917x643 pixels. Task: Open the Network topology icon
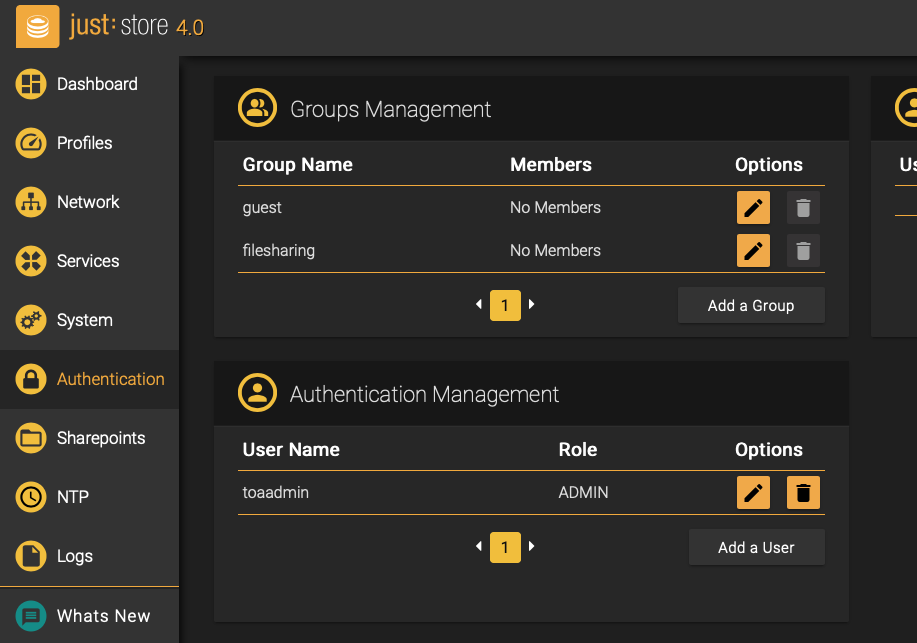pyautogui.click(x=31, y=202)
